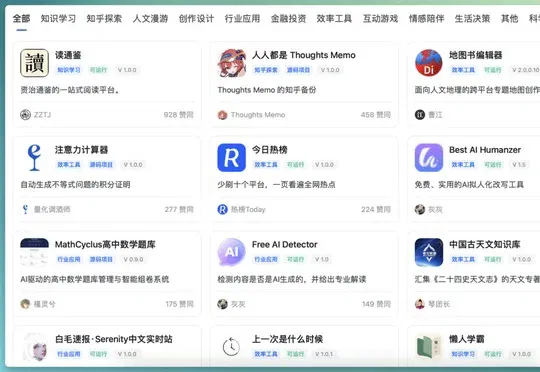This screenshot has width=540, height=372.
Task: Click 量化调酒师 author avatar
Action: click(x=25, y=209)
